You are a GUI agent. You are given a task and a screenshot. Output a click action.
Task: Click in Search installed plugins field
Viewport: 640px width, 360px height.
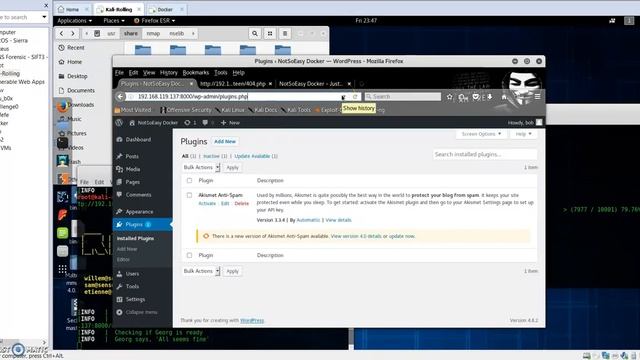484,154
